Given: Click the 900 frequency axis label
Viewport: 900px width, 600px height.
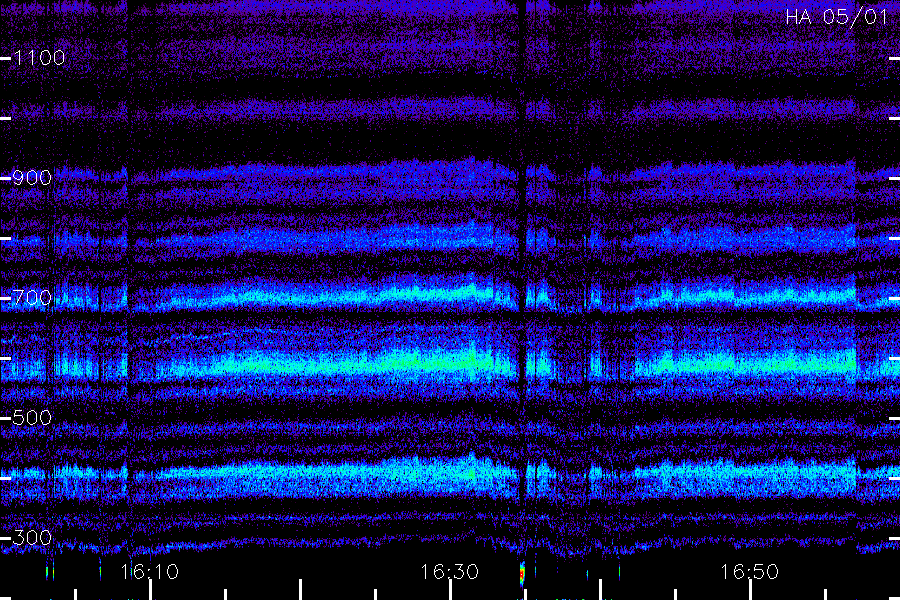Looking at the screenshot, I should click(x=32, y=178).
